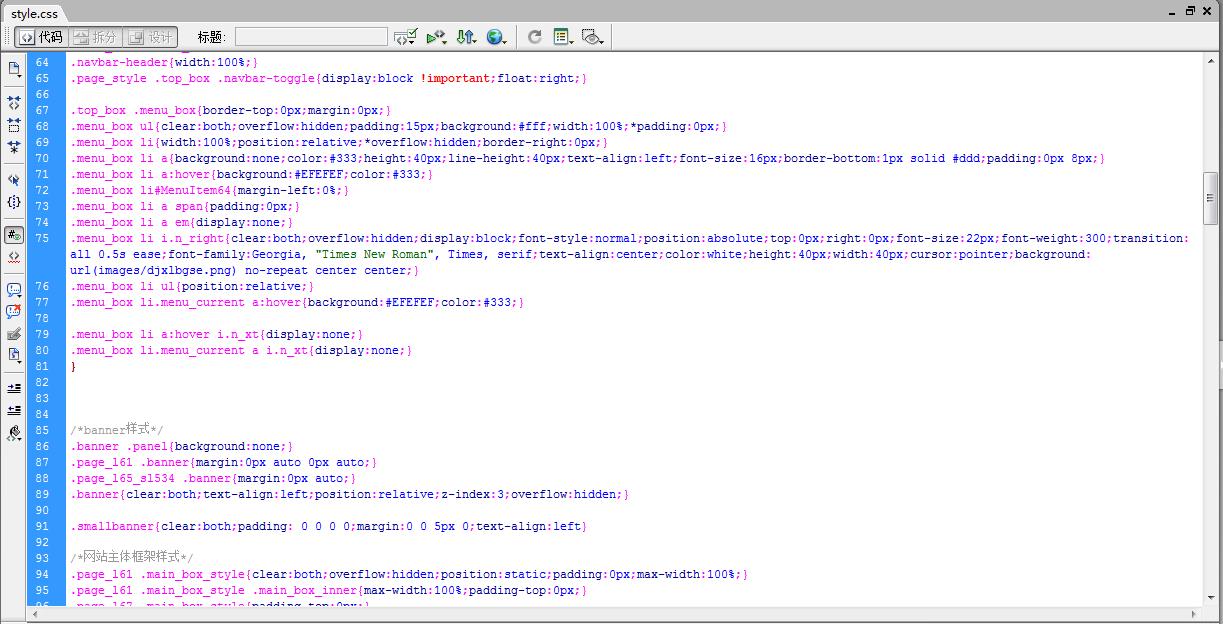The image size is (1223, 624).
Task: Indent the selected code
Action: click(x=14, y=388)
